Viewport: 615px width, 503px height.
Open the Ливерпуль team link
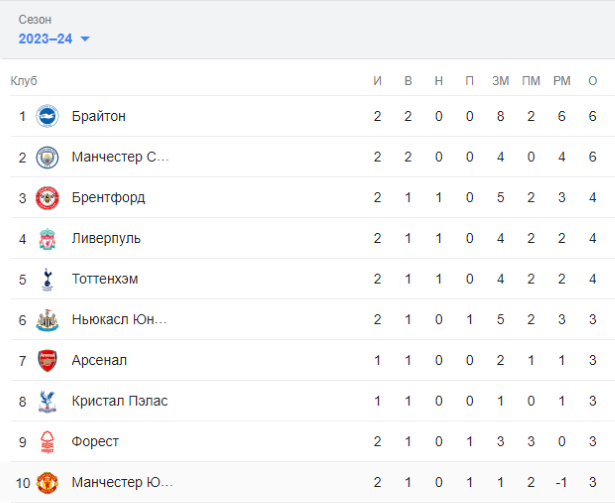(106, 238)
